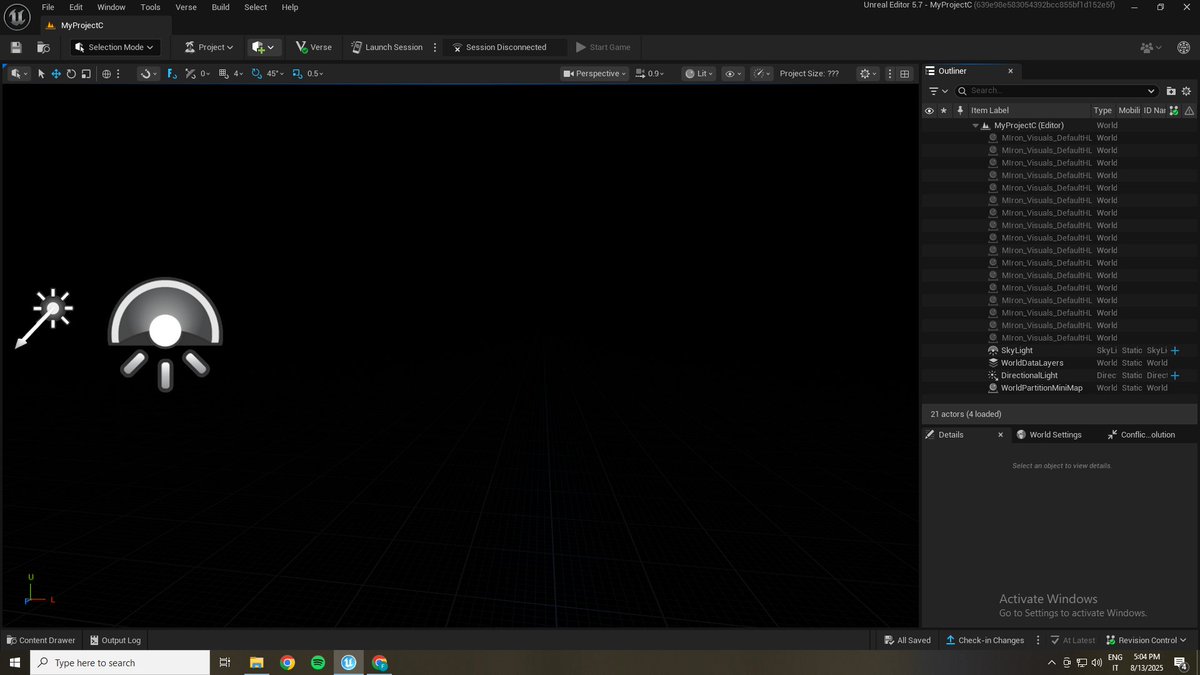Image resolution: width=1200 pixels, height=675 pixels.
Task: Open the Verse menu
Action: [x=186, y=7]
